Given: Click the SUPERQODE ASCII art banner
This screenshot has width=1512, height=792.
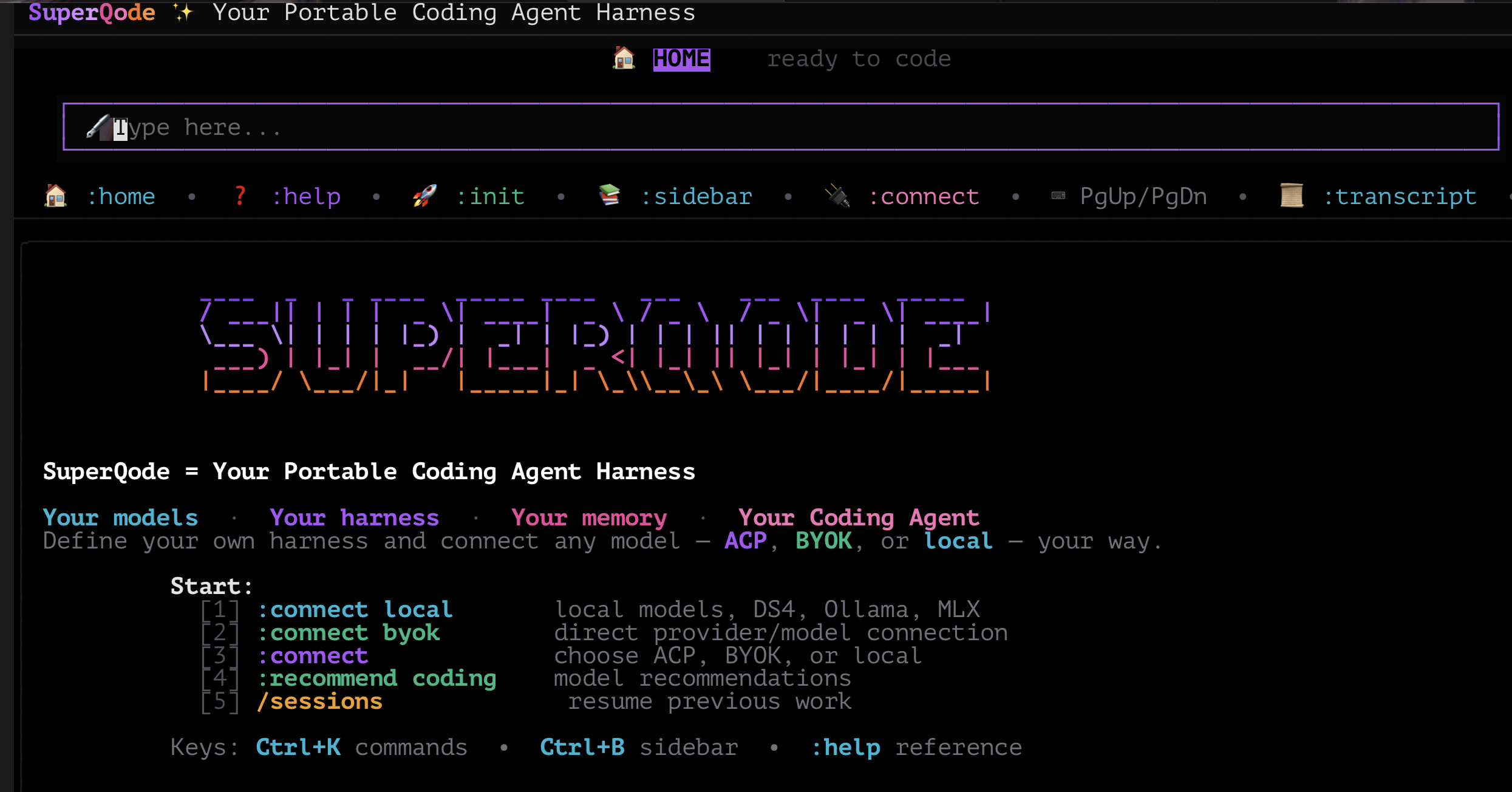Looking at the screenshot, I should (595, 345).
